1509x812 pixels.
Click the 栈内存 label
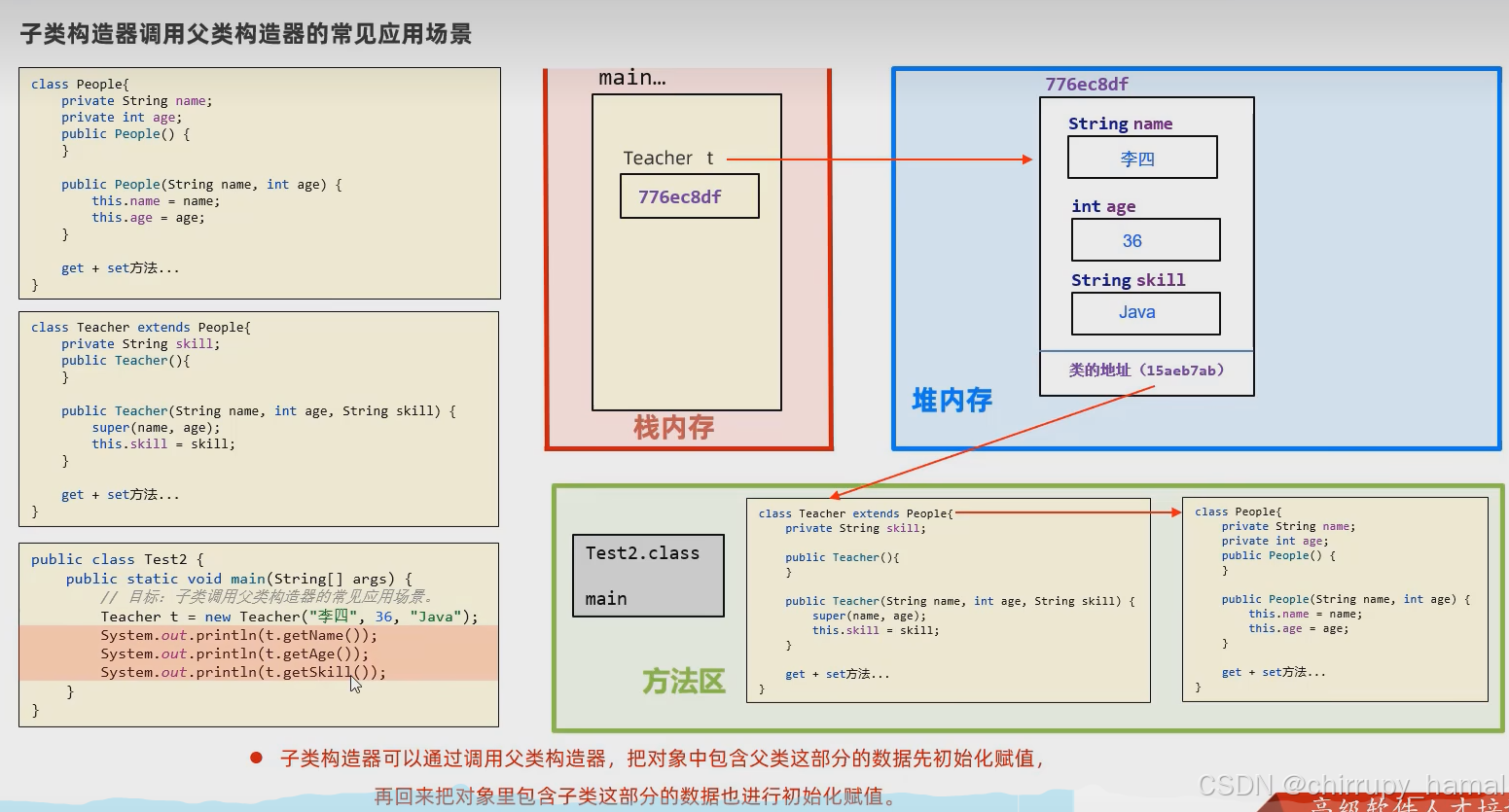pyautogui.click(x=674, y=427)
